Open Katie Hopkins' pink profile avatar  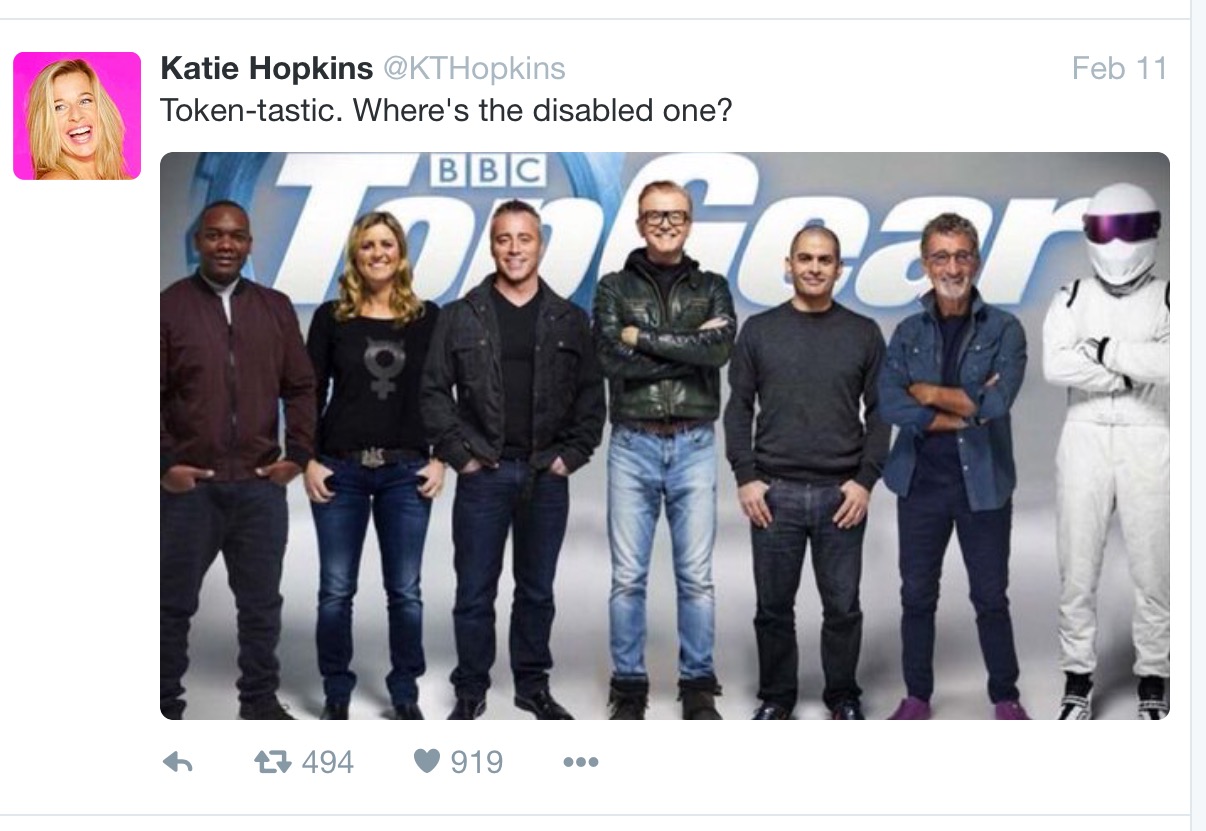coord(77,116)
